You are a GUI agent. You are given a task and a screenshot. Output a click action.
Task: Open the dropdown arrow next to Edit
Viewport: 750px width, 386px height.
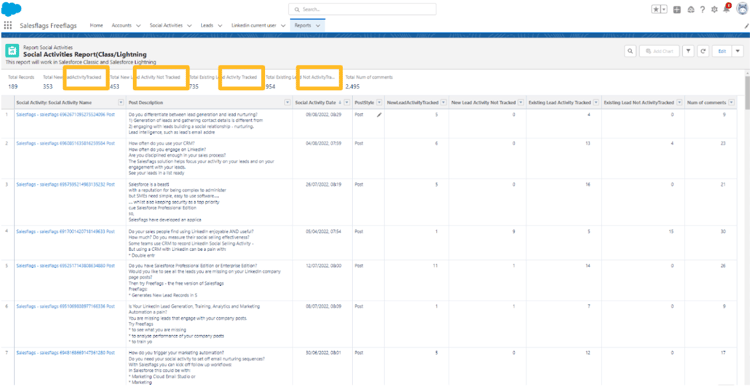tap(737, 51)
